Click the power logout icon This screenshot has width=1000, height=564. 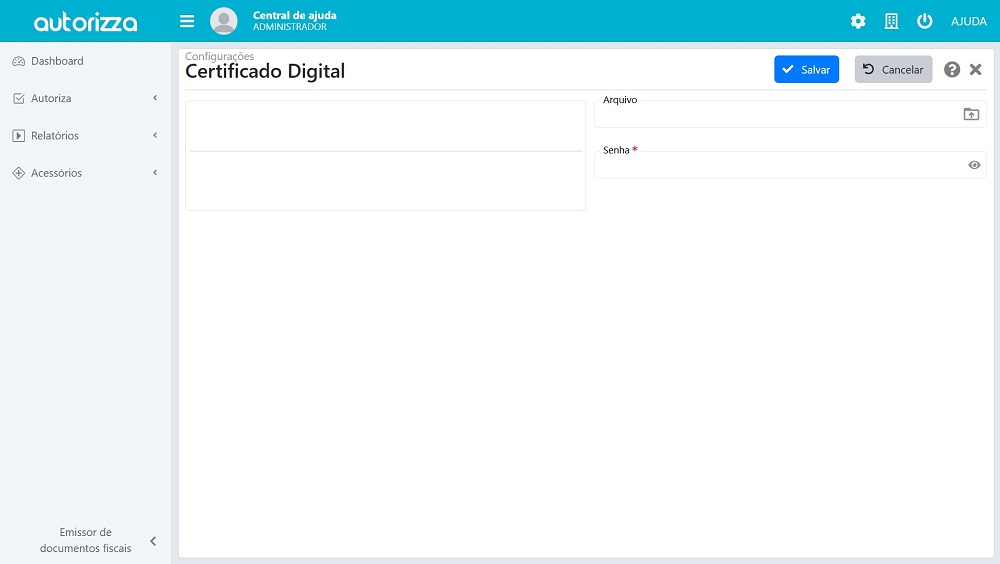pyautogui.click(x=924, y=21)
